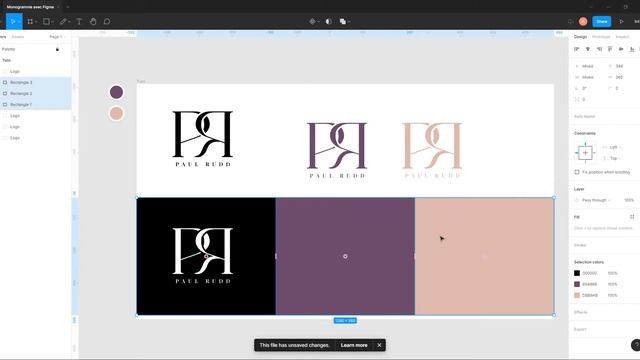
Task: Click the Use as mask icon
Action: click(x=329, y=22)
